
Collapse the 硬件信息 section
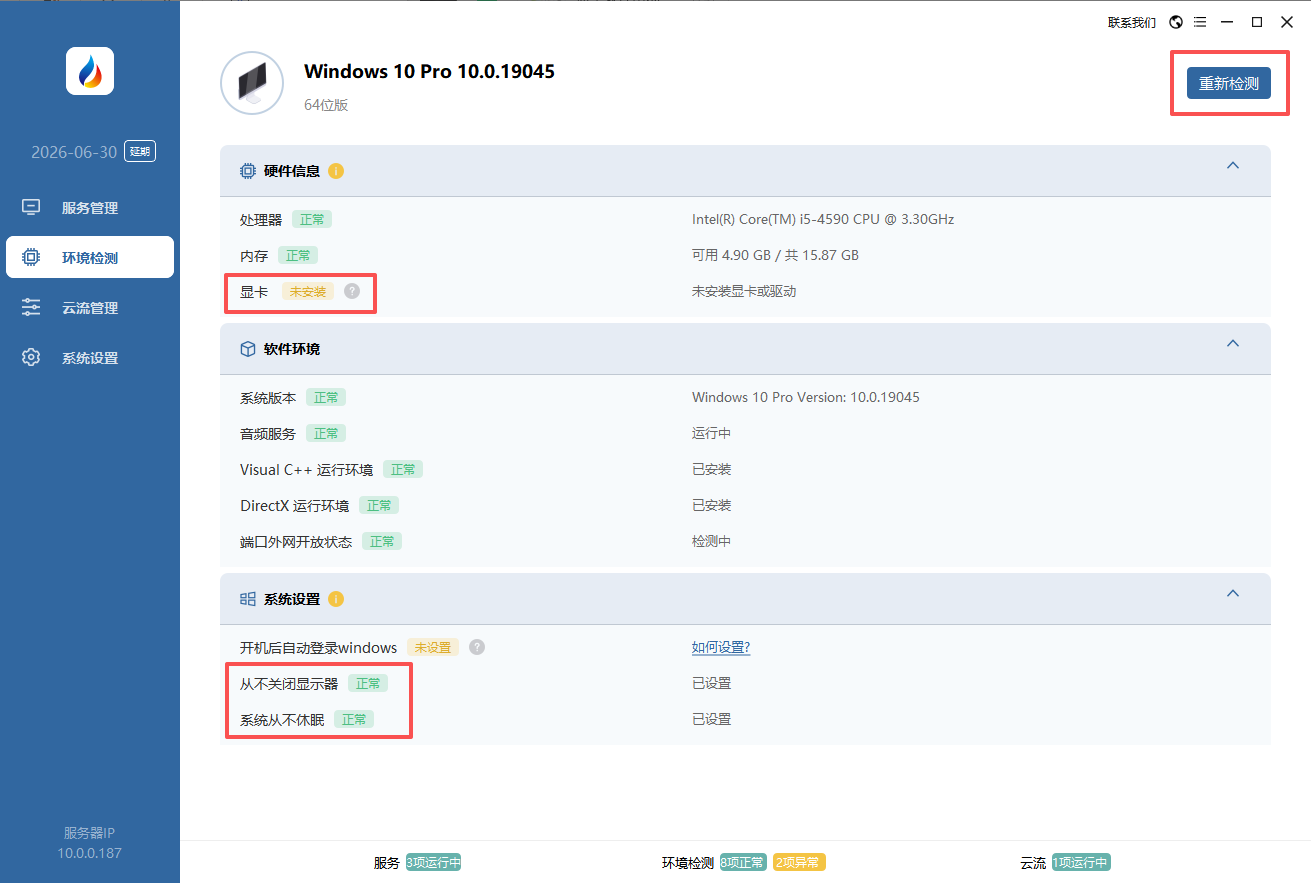[1233, 166]
